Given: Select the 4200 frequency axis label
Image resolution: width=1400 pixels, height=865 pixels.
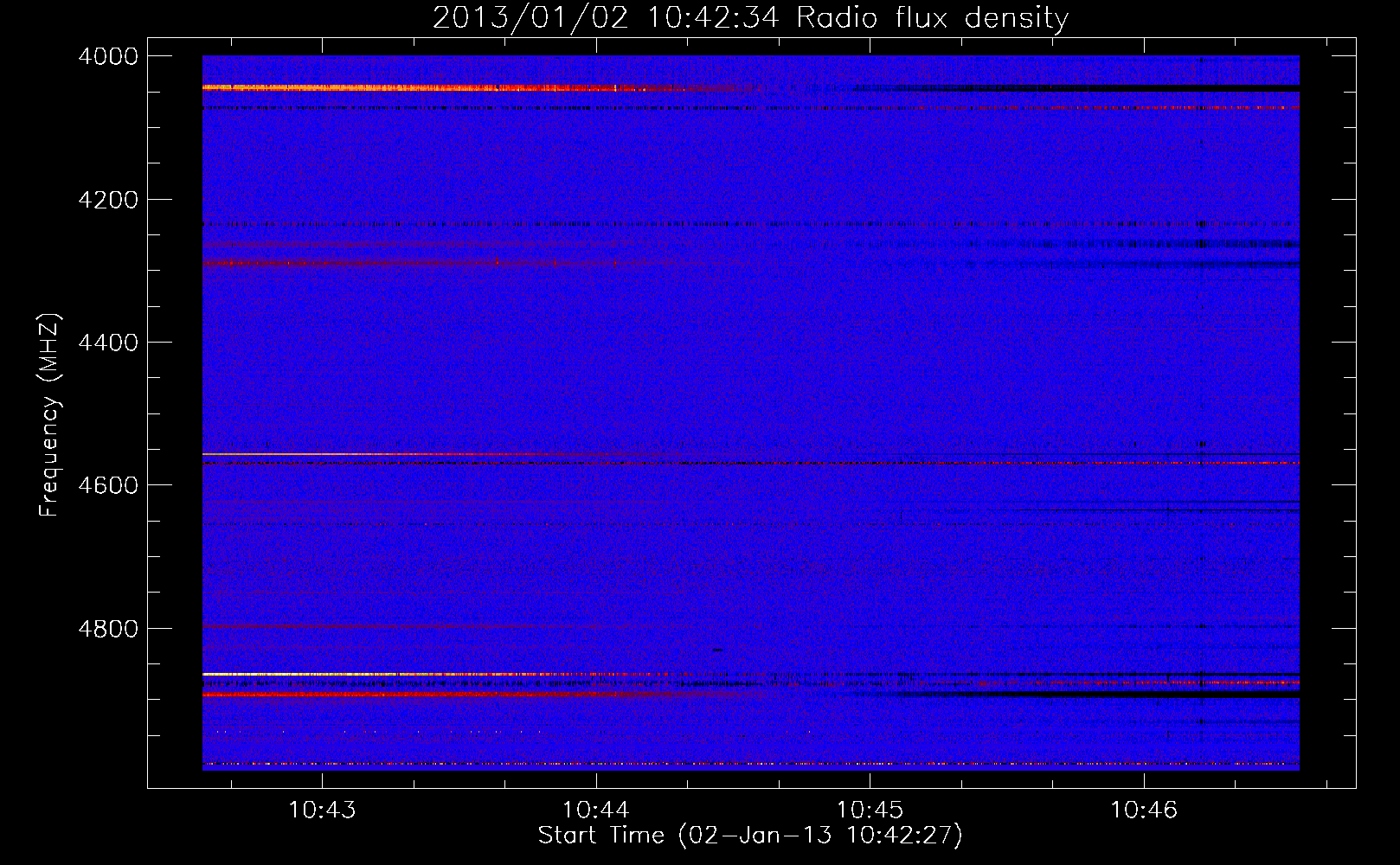Looking at the screenshot, I should coord(108,200).
